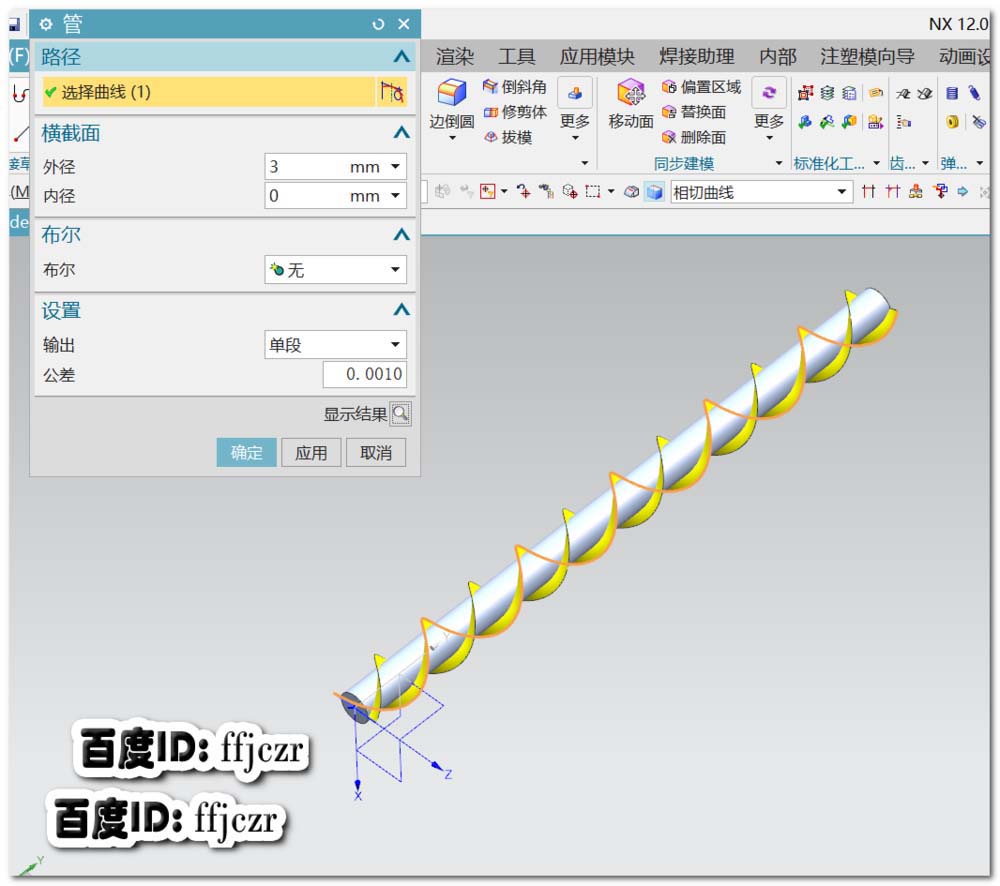
Task: Click the blue spring icon in 弹 group
Action: 974,93
